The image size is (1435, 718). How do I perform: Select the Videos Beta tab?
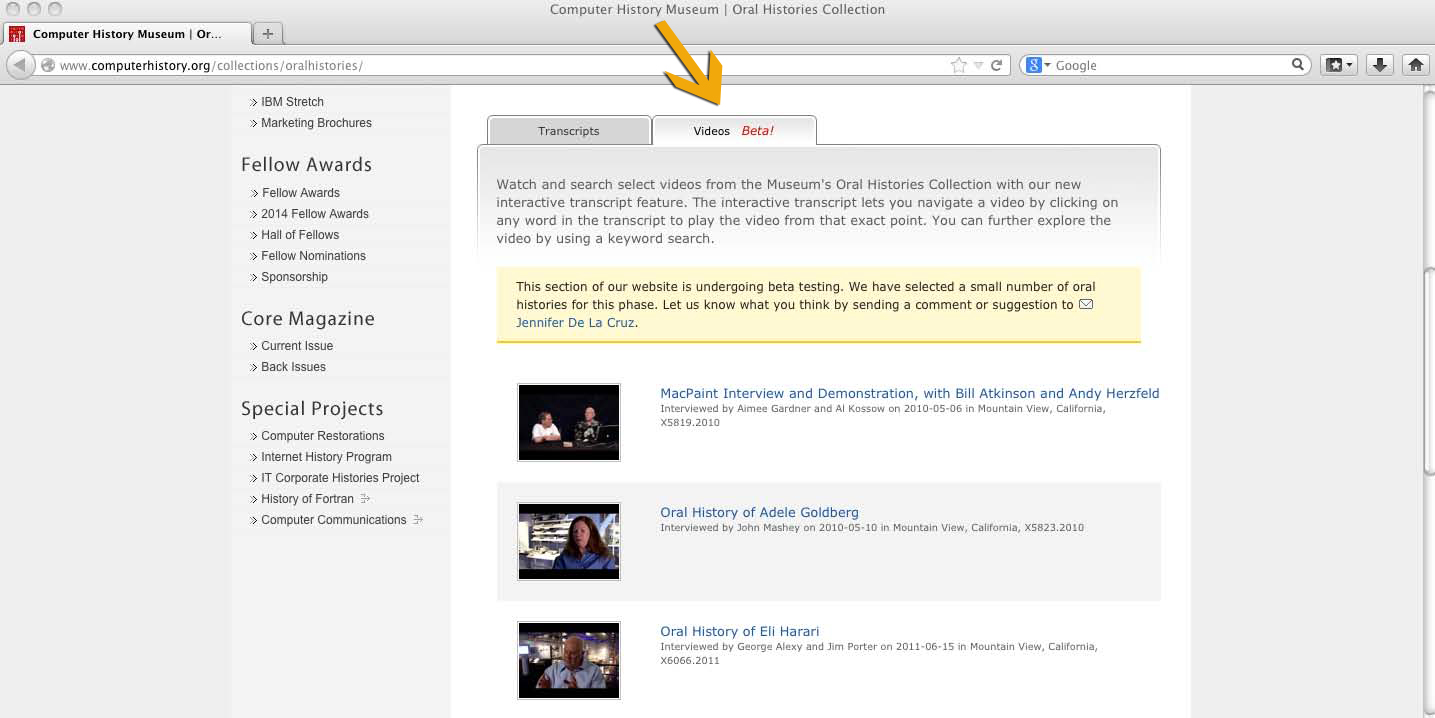tap(733, 131)
